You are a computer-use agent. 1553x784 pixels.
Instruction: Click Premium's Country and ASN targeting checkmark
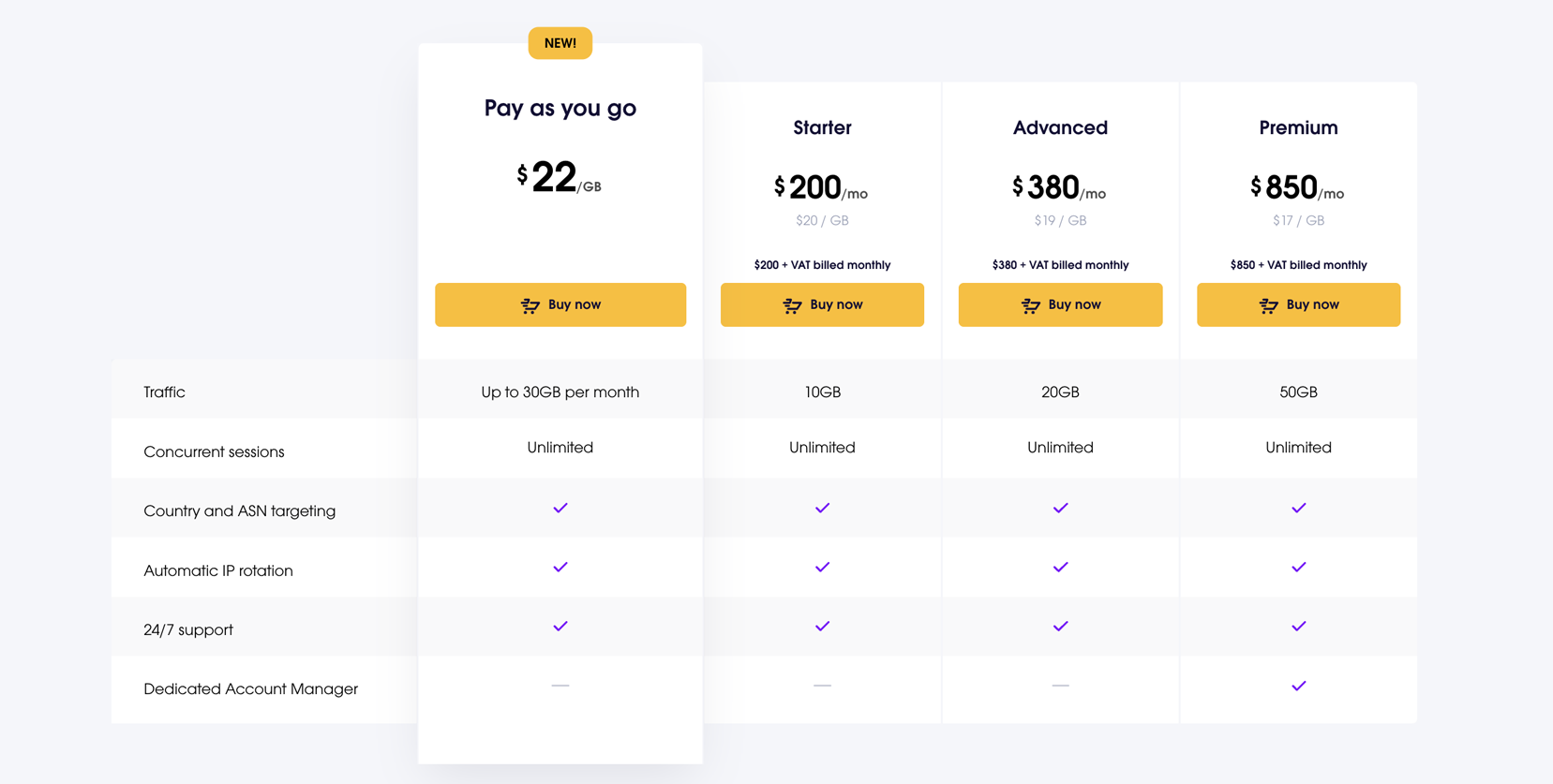[1298, 508]
